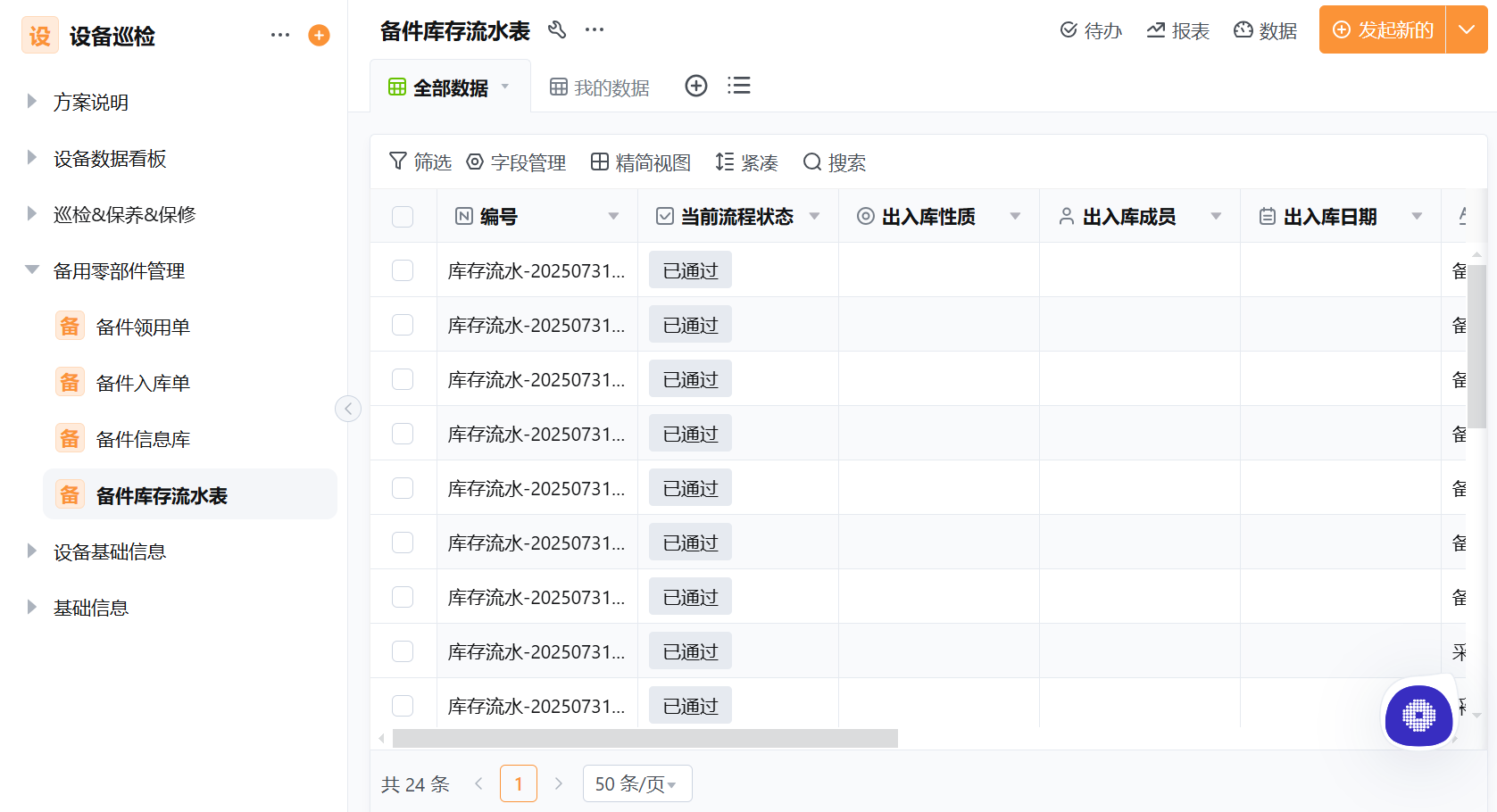Screen dimensions: 1497x812
Task: Go to the 报表 reports section
Action: tap(1177, 29)
